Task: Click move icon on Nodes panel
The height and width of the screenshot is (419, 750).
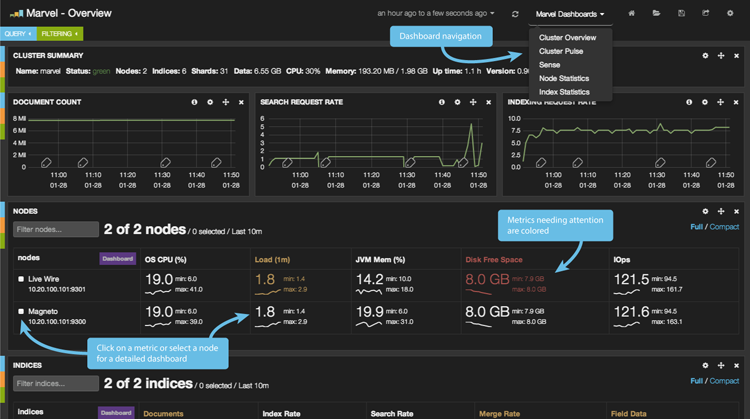Action: click(x=721, y=212)
